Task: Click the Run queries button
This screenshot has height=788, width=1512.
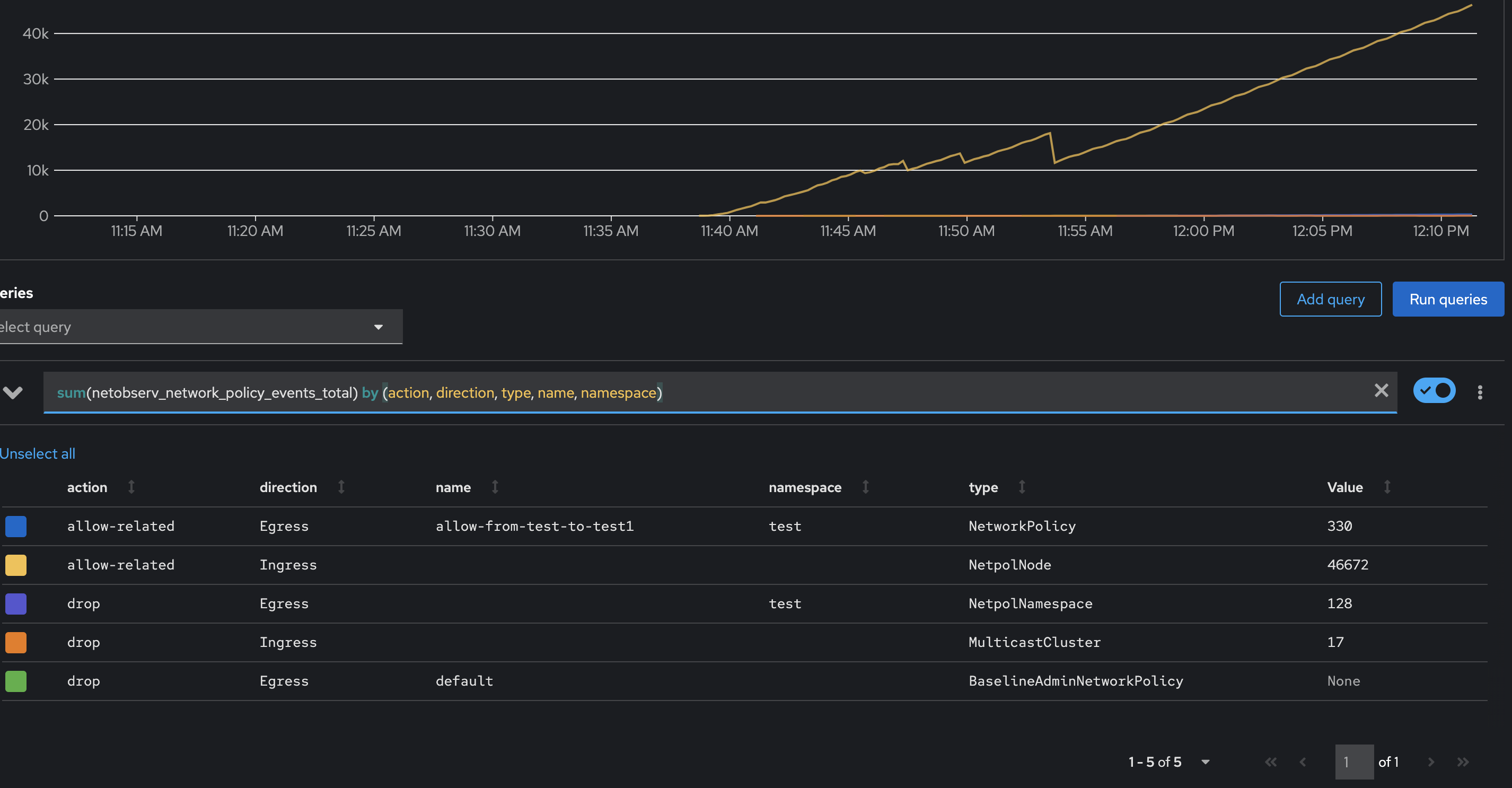Action: coord(1447,299)
